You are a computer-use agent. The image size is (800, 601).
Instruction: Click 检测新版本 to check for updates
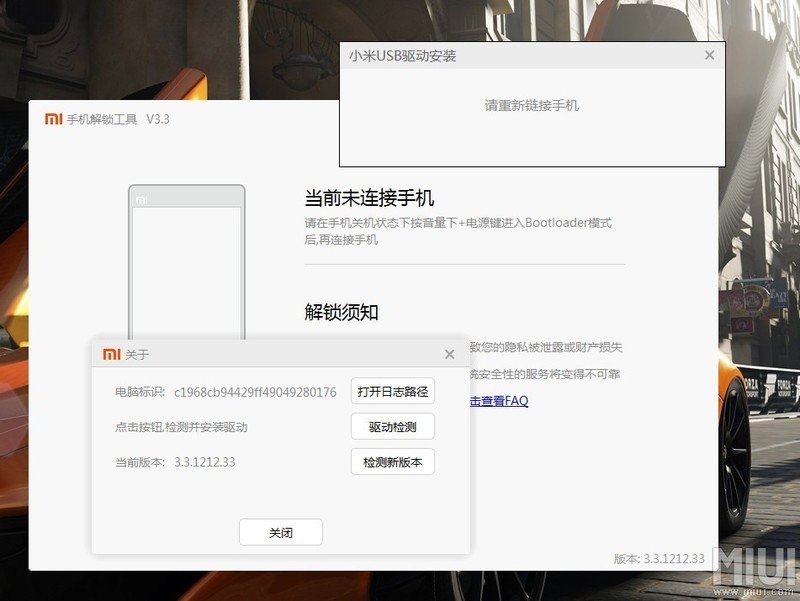[x=392, y=462]
